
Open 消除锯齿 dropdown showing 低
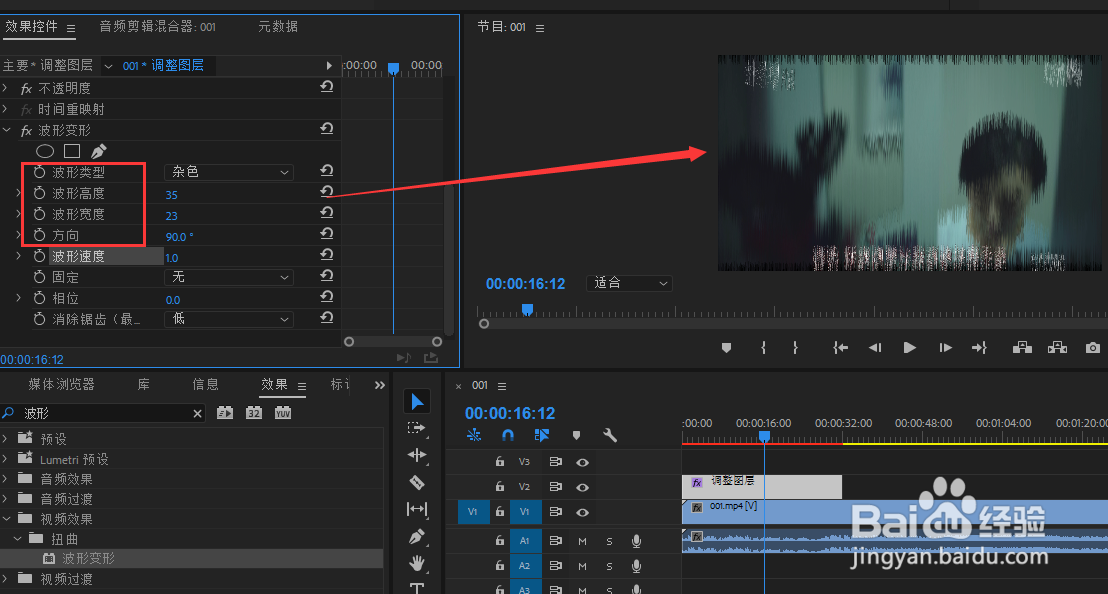tap(229, 319)
